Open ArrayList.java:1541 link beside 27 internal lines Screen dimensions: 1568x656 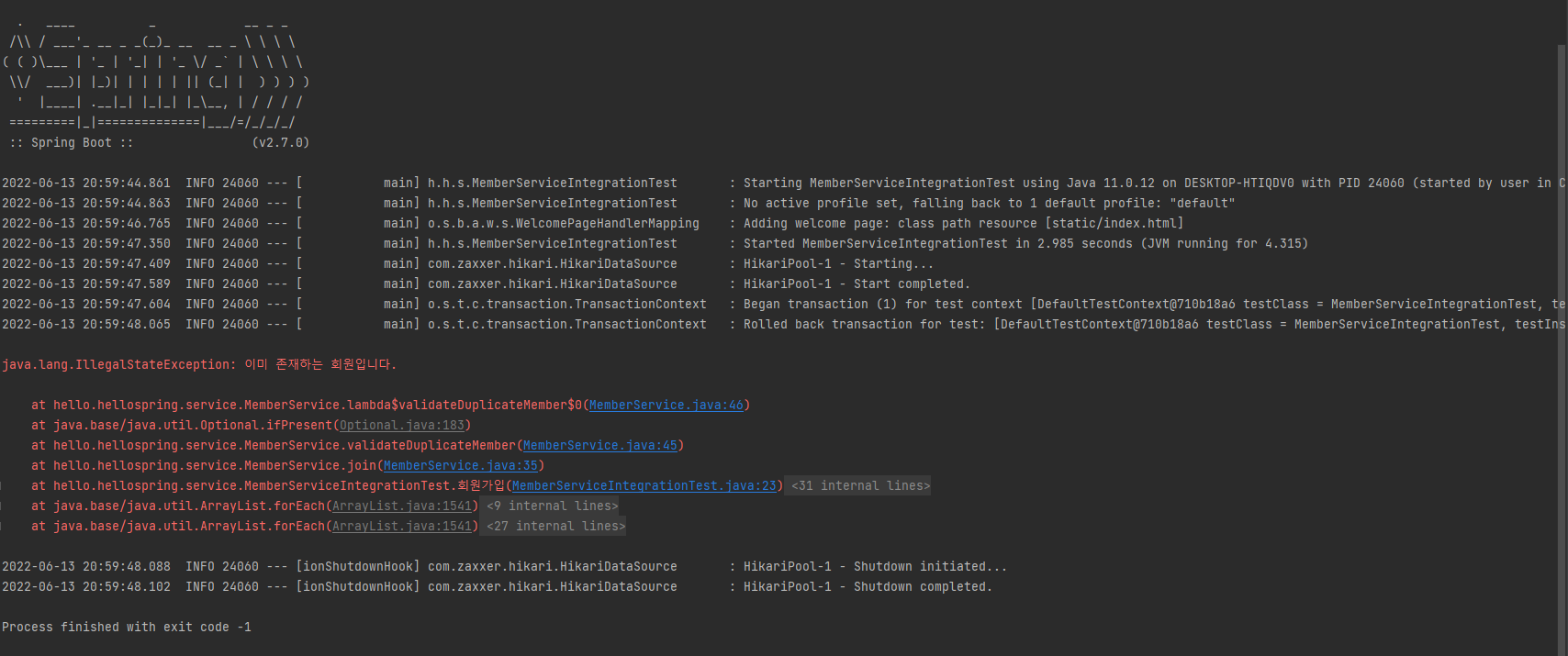(x=401, y=526)
